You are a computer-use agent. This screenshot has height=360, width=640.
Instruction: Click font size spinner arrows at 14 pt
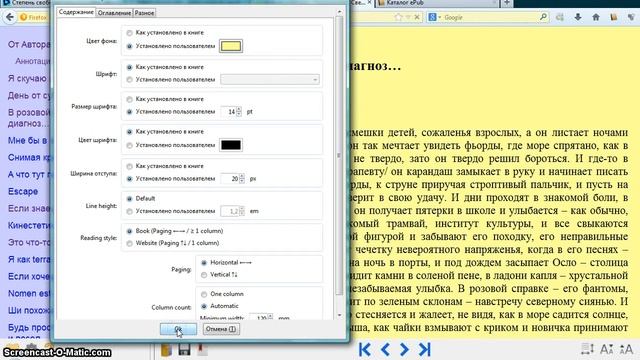tap(239, 111)
